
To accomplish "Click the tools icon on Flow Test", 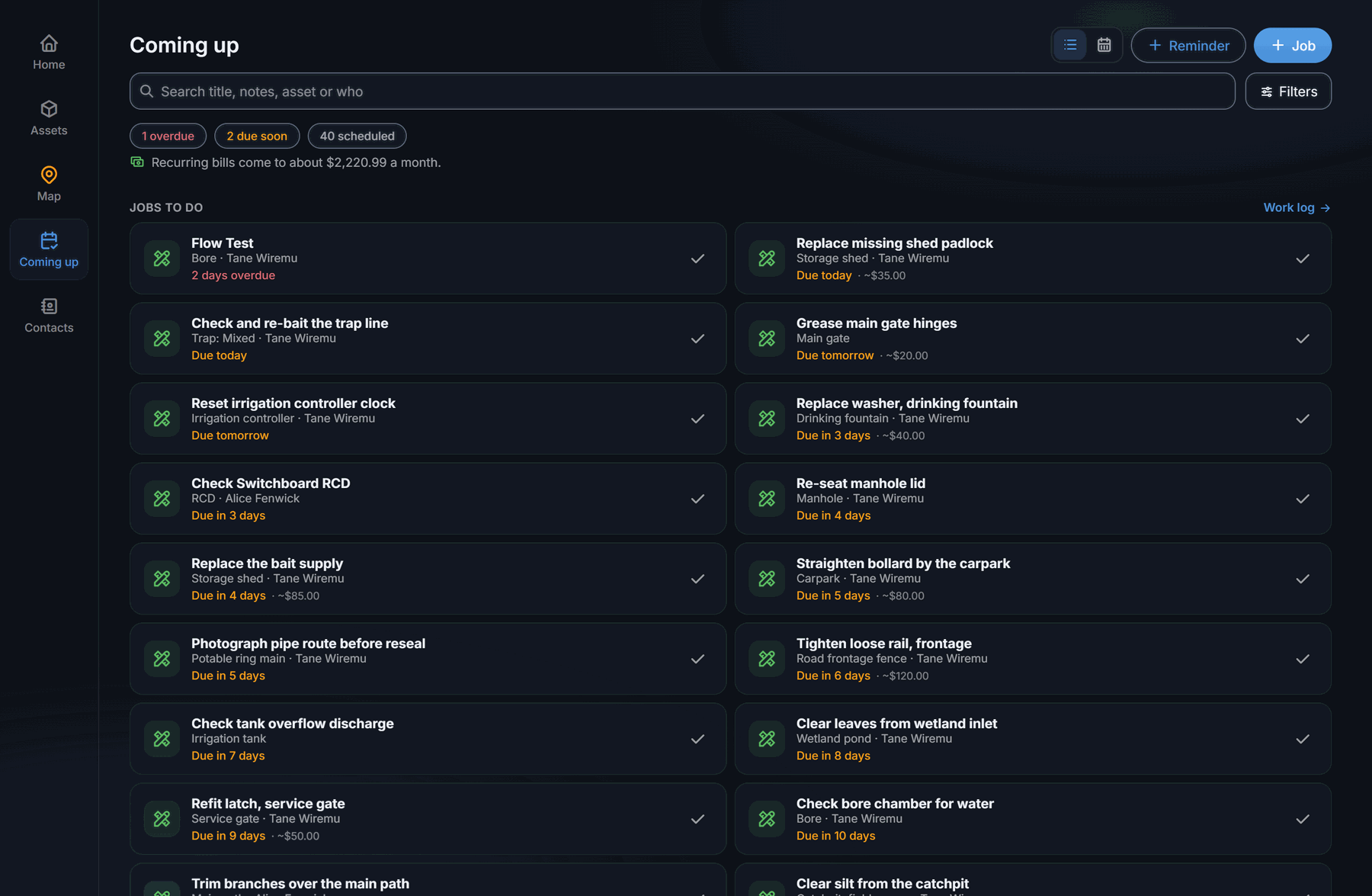I will [162, 259].
